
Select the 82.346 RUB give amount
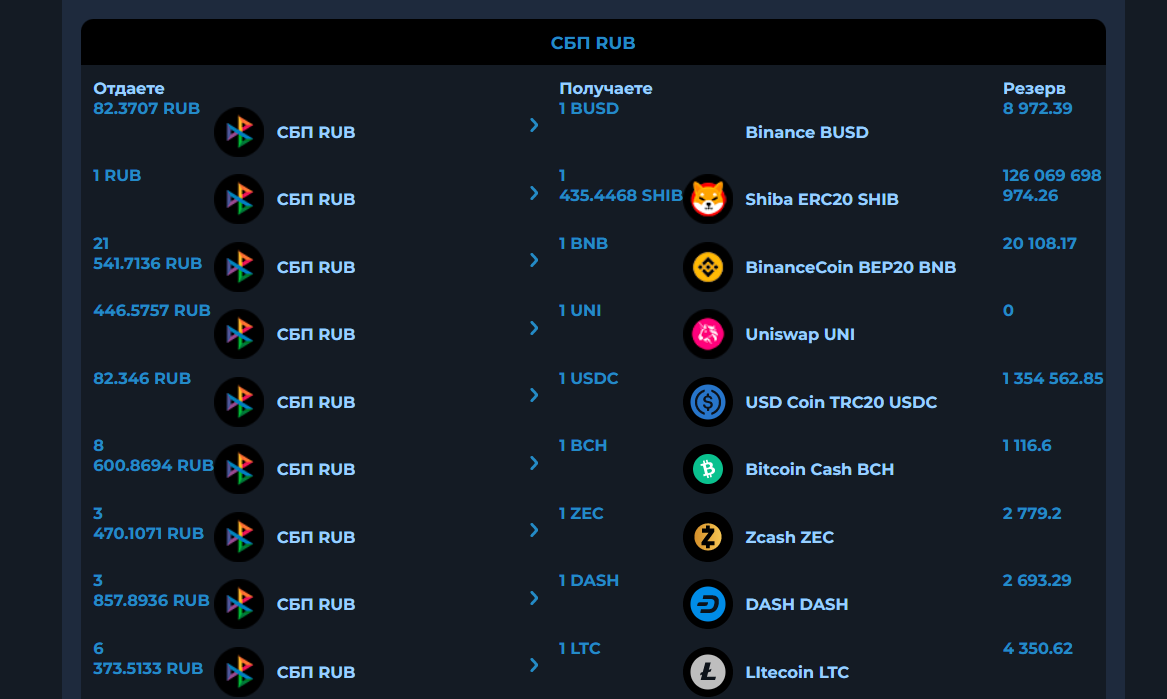click(142, 378)
